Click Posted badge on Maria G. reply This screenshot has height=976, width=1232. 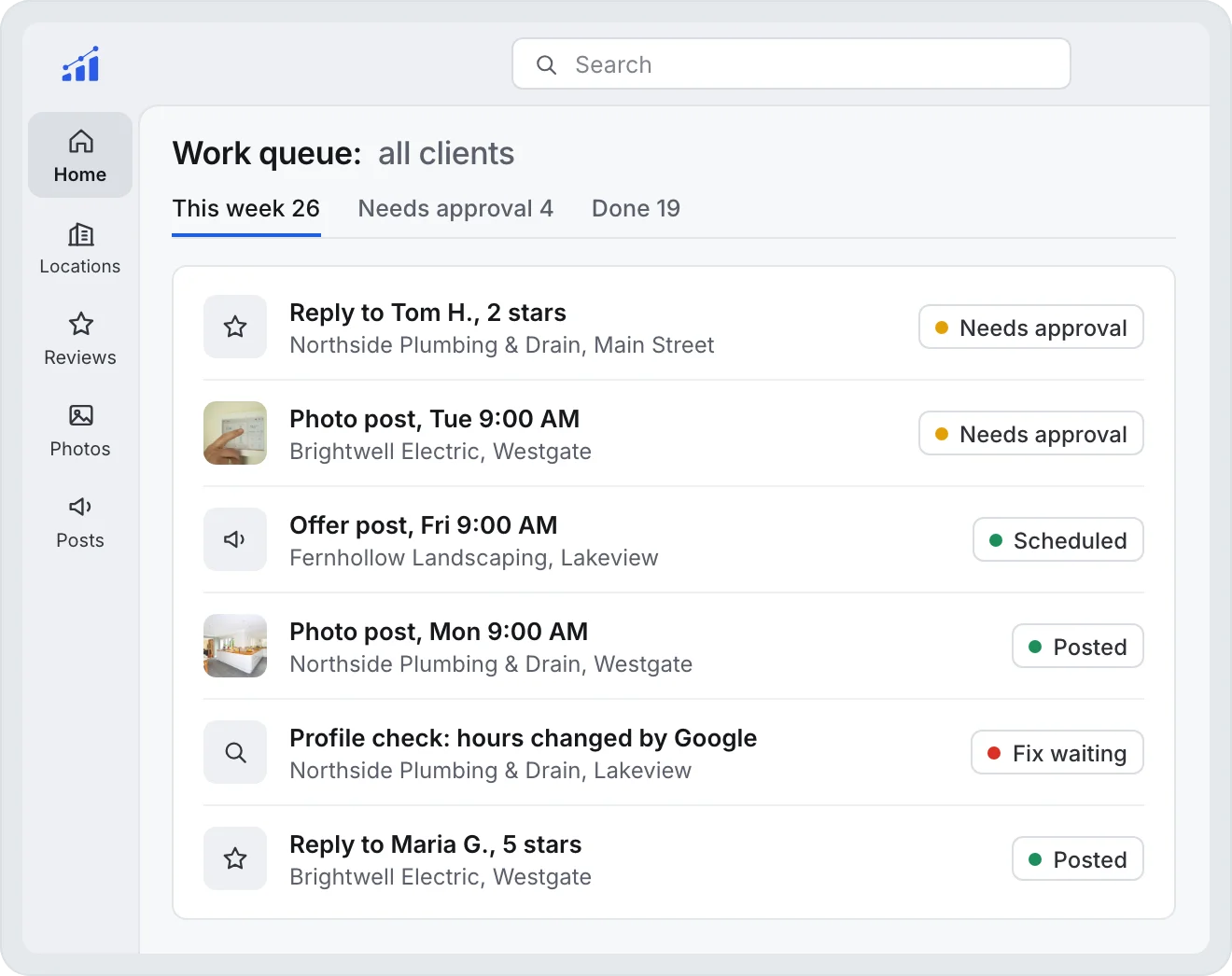coord(1078,858)
